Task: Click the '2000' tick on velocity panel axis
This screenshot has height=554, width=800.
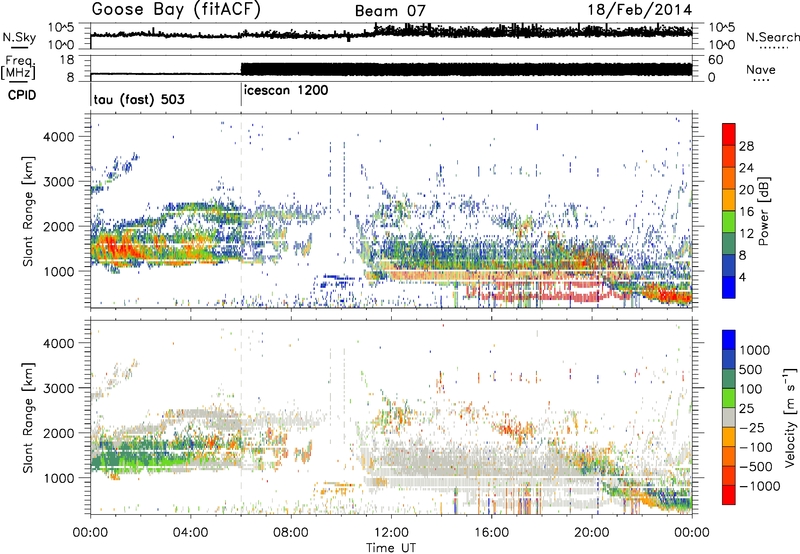Action: [x=58, y=433]
